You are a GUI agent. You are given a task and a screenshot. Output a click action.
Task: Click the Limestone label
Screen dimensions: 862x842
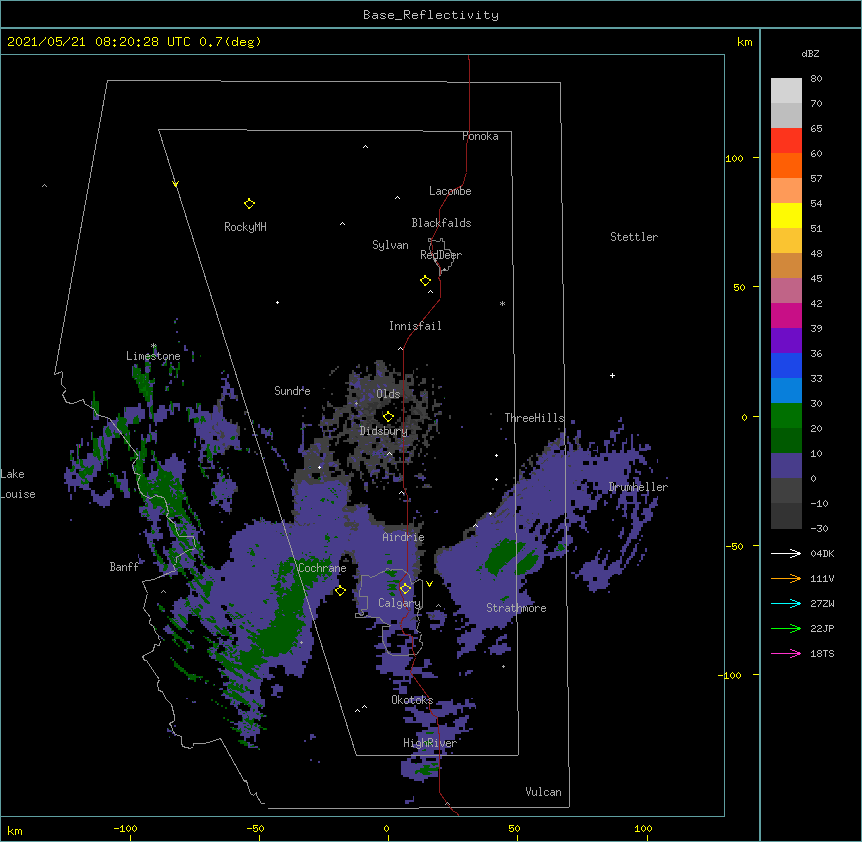pos(153,356)
